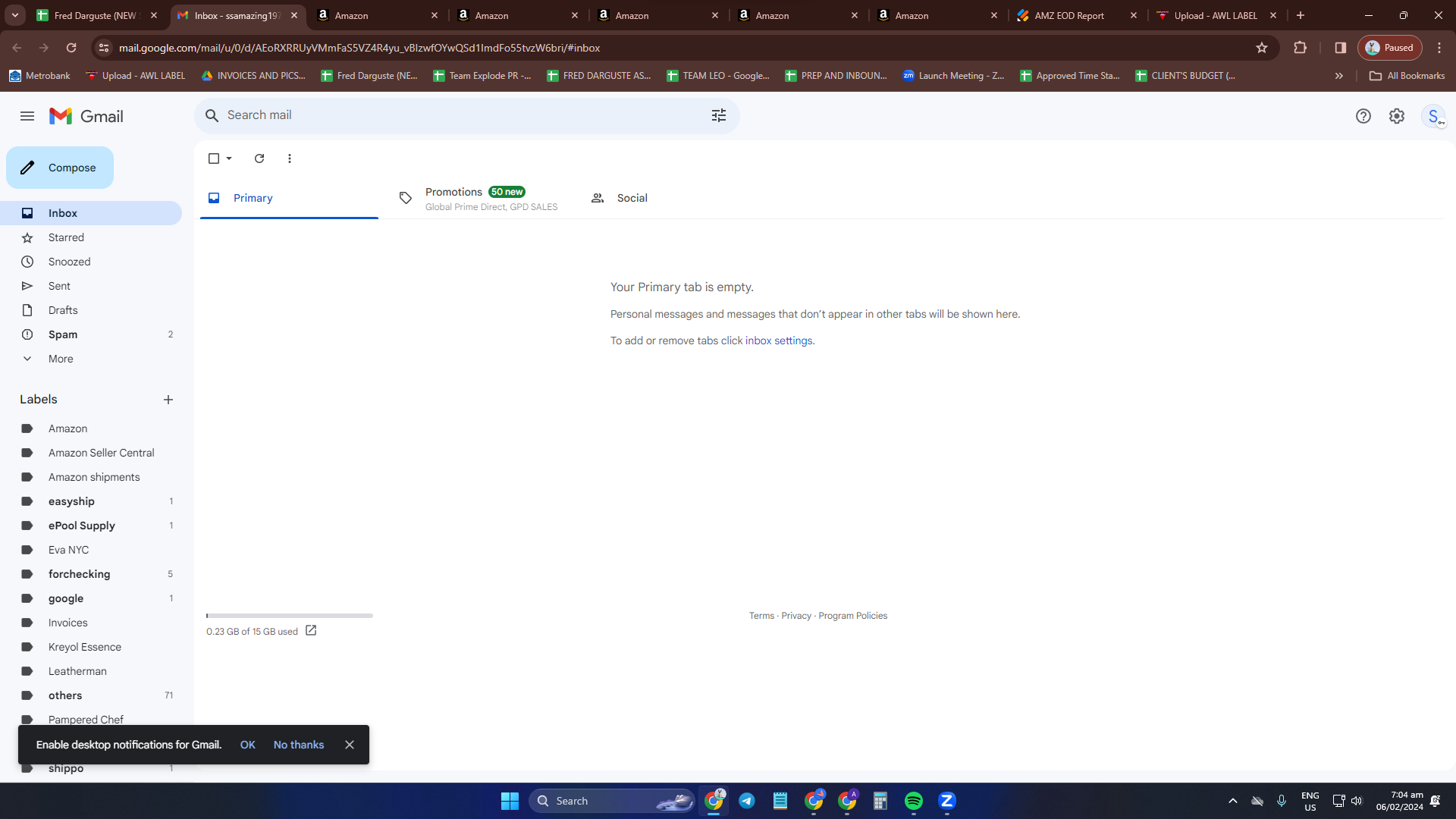This screenshot has width=1456, height=819.
Task: Open the Starred folder
Action: click(x=91, y=237)
